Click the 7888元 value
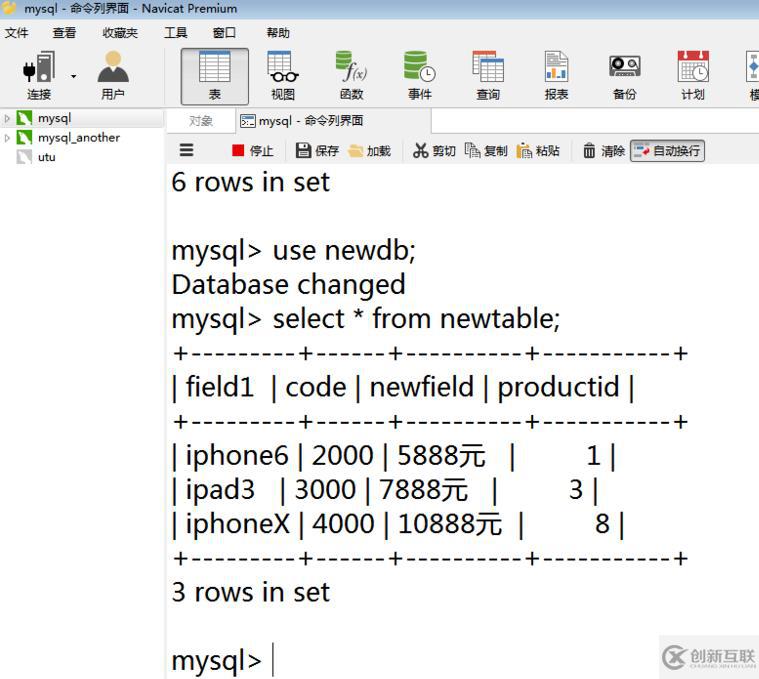 (x=424, y=490)
